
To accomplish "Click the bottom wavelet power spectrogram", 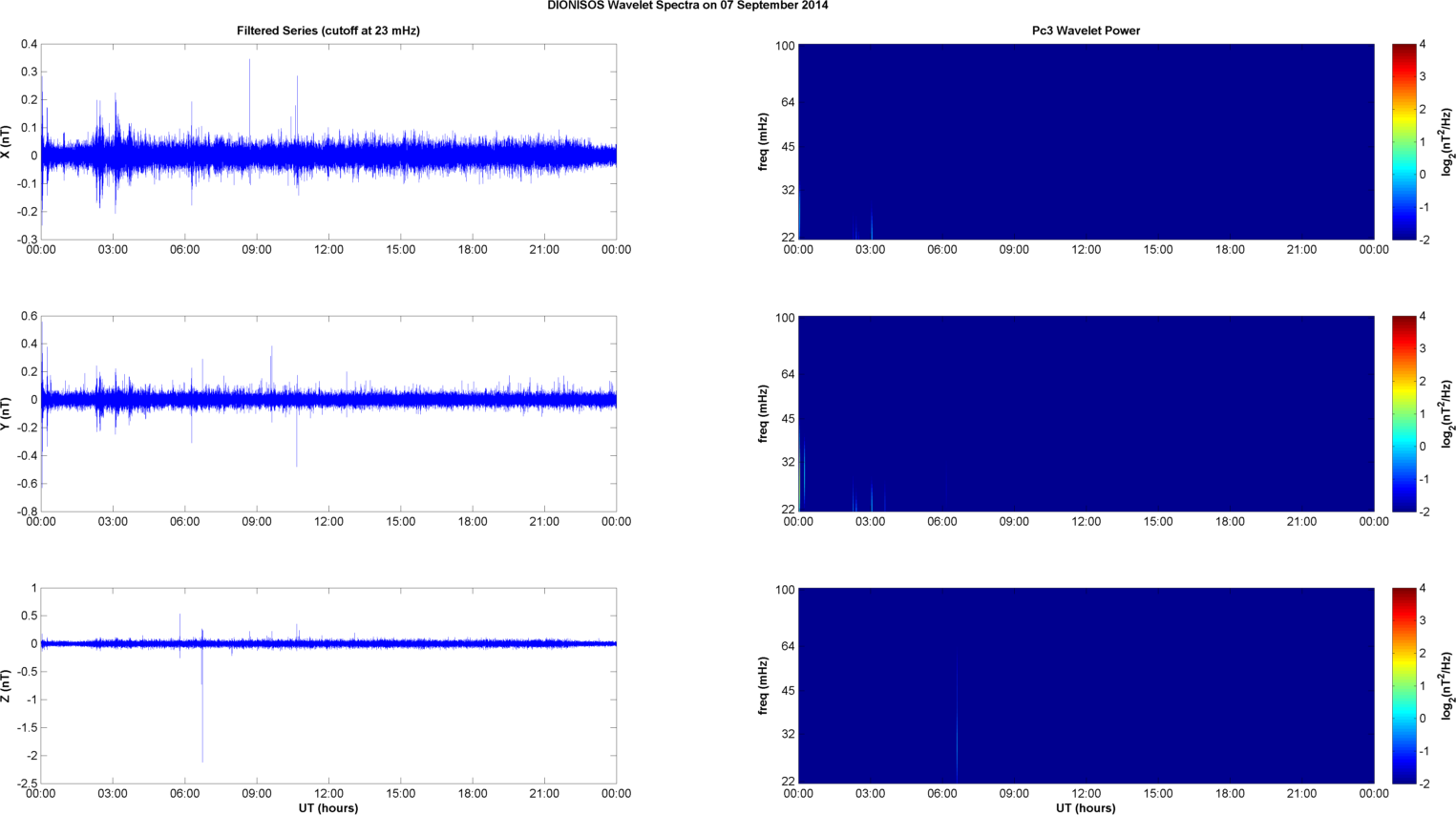I will 1086,685.
